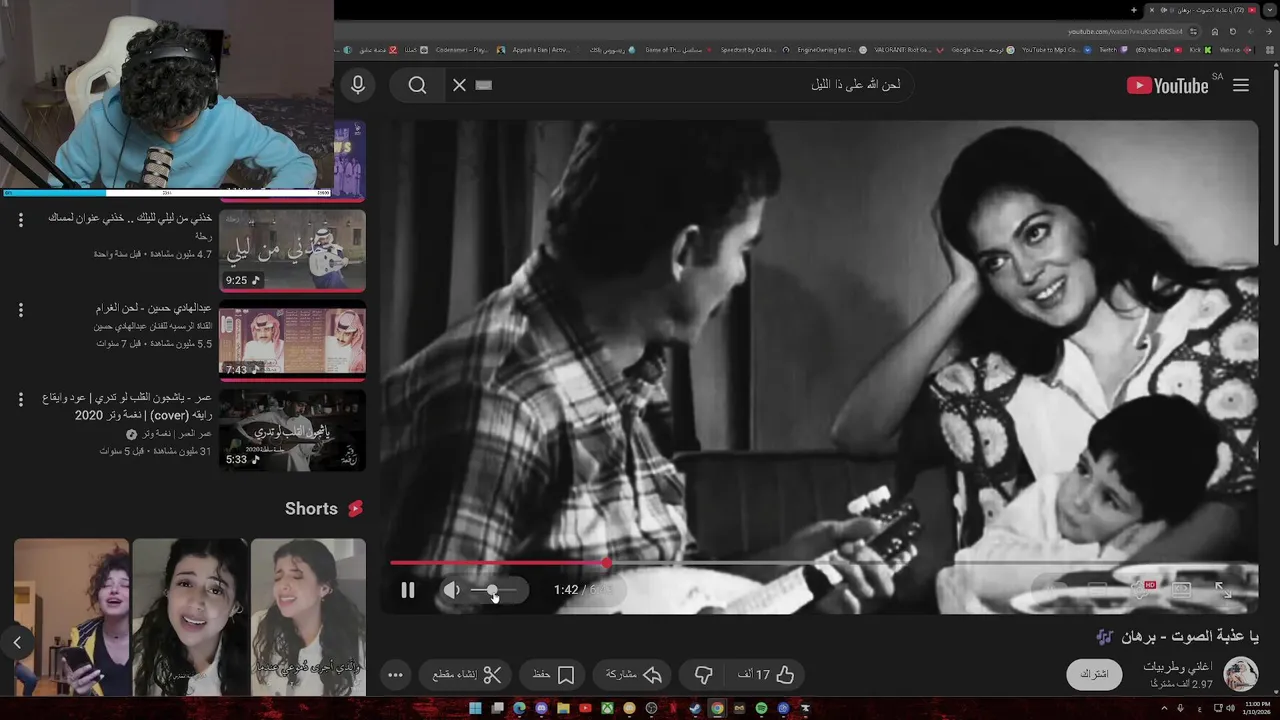This screenshot has height=720, width=1280.
Task: Open the خذني من ليلي video thumbnail
Action: click(x=292, y=250)
